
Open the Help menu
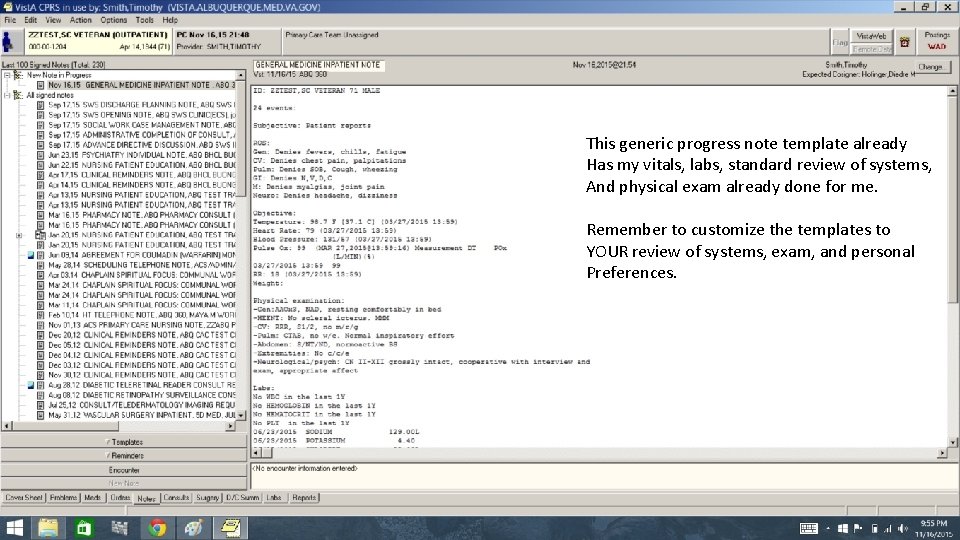(170, 20)
